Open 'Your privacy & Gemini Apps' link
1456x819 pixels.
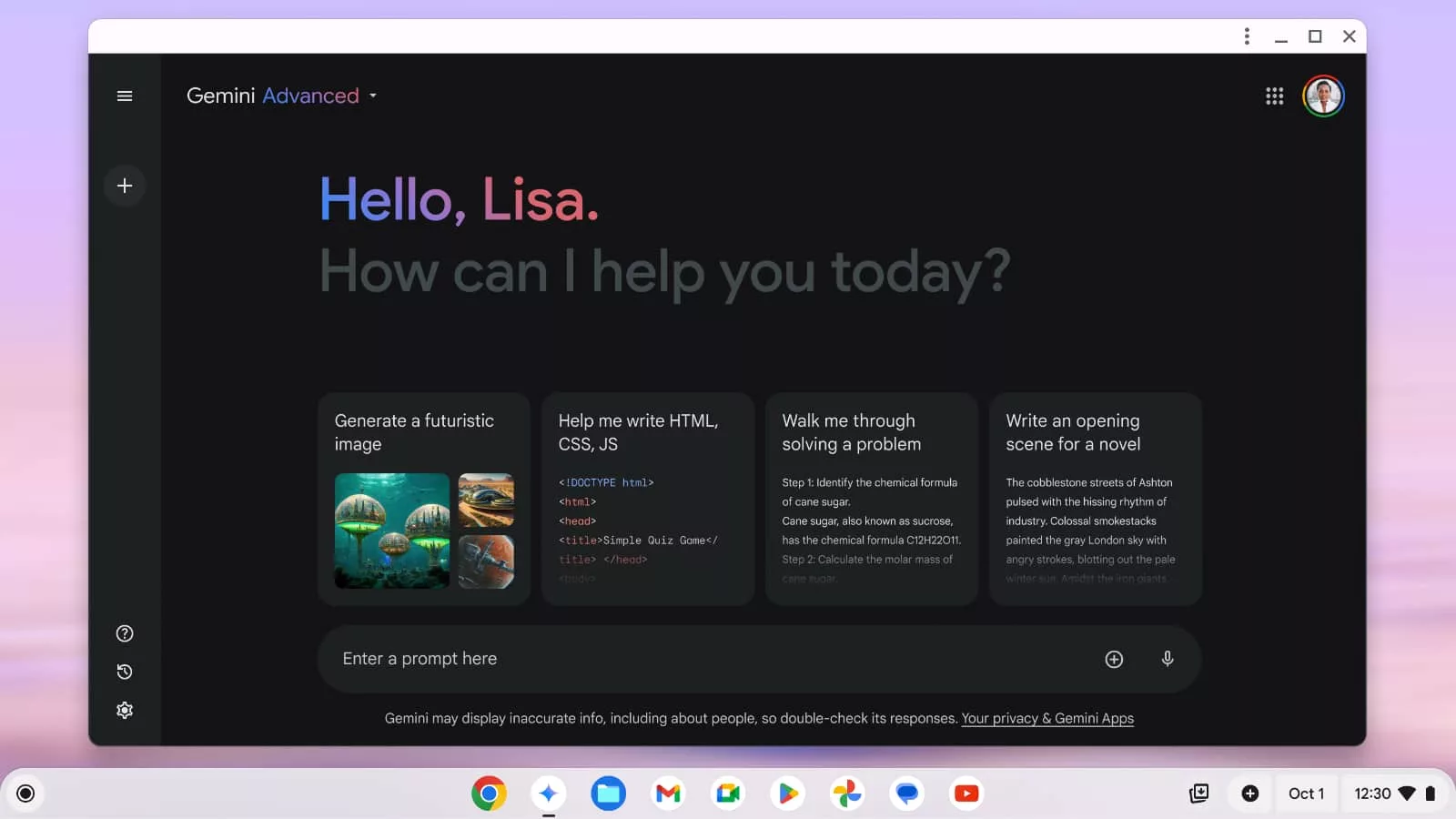tap(1047, 718)
